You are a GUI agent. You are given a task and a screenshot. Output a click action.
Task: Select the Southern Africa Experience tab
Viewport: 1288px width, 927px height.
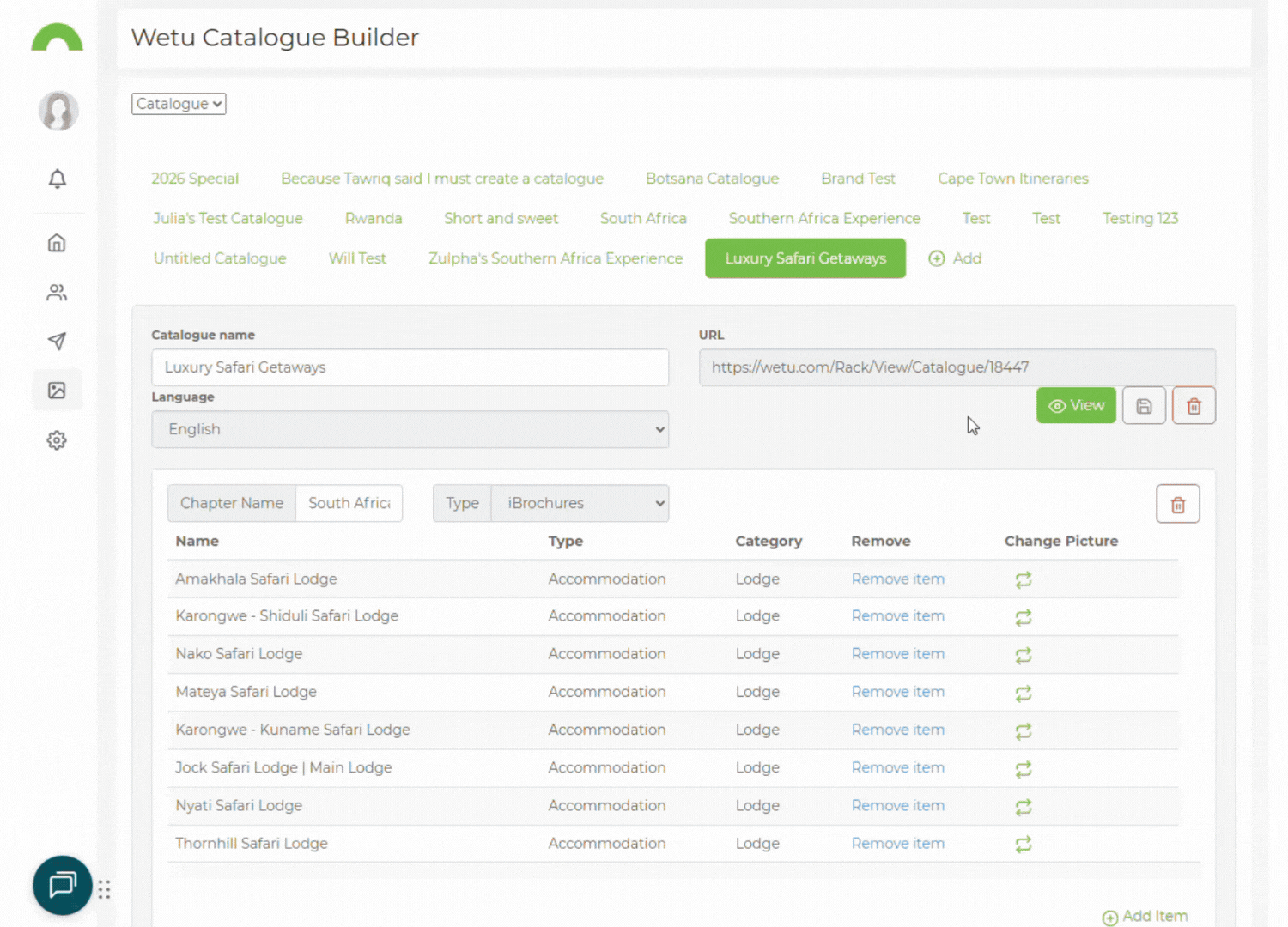coord(823,219)
